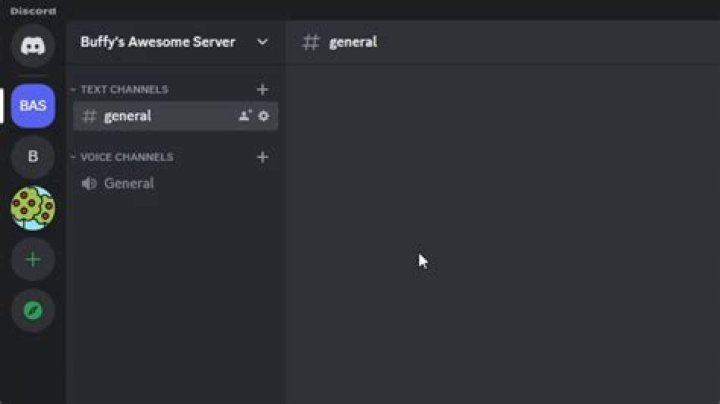Join the General voice channel
Image resolution: width=720 pixels, height=404 pixels.
pyautogui.click(x=175, y=184)
